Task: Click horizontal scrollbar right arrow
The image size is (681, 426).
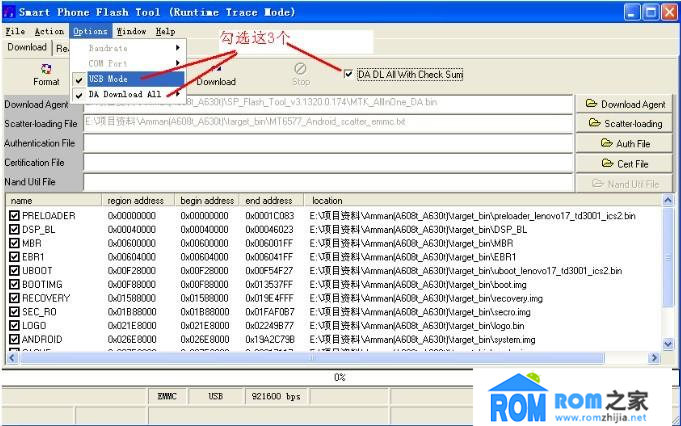Action: pyautogui.click(x=654, y=358)
